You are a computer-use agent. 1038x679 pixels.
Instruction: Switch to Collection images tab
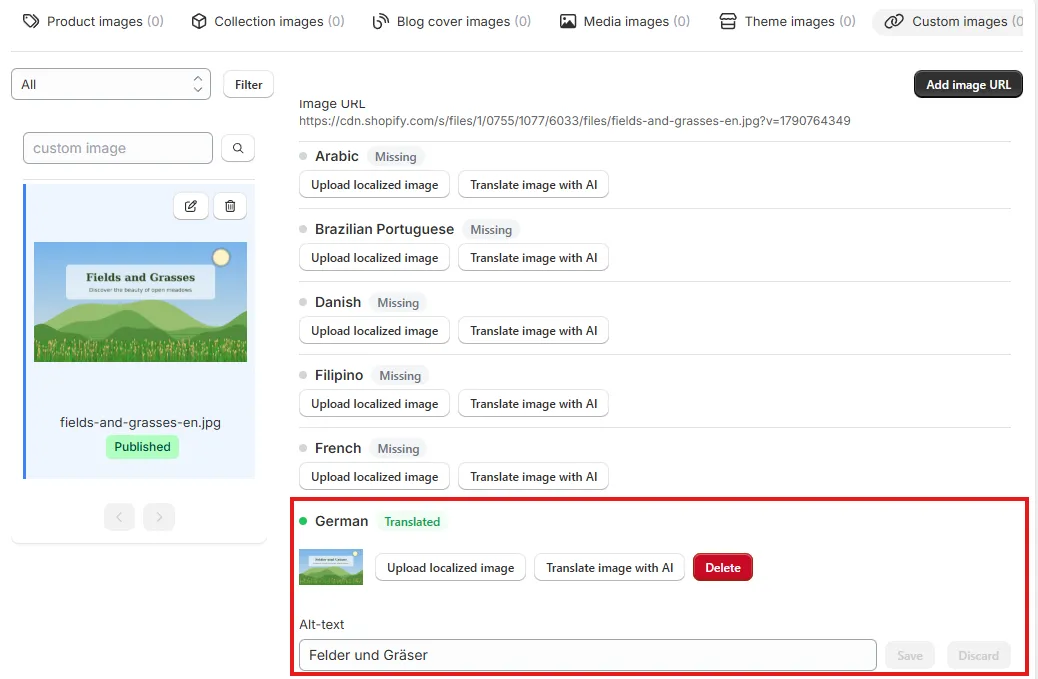[x=267, y=21]
